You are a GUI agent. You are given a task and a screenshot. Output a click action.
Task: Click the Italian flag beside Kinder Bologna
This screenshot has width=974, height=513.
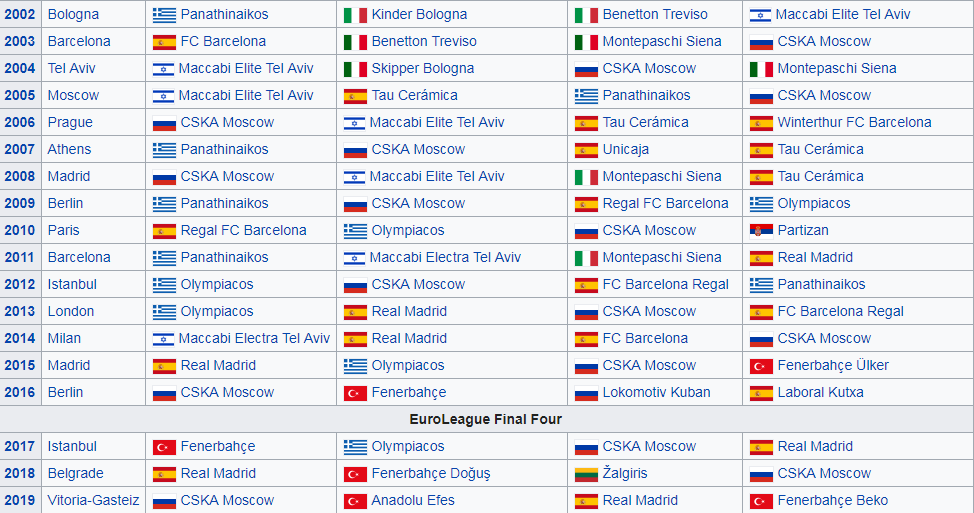[x=355, y=14]
